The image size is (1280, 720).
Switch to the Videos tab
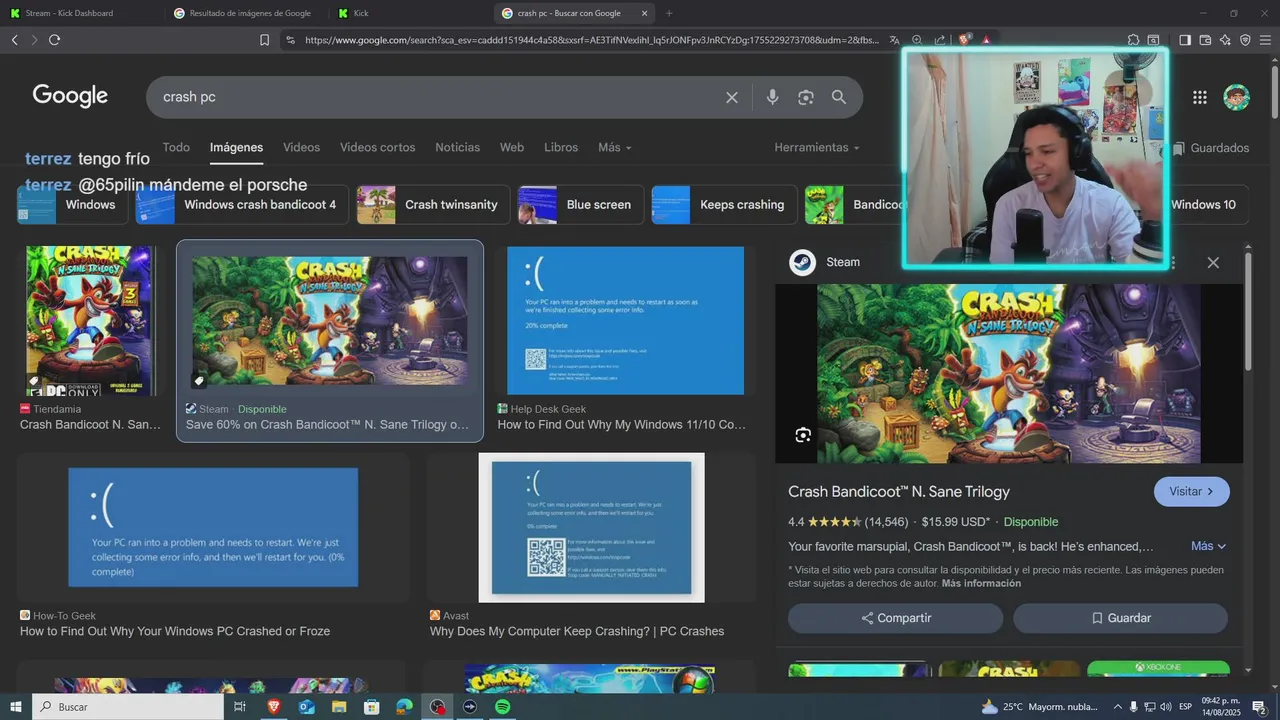(301, 147)
